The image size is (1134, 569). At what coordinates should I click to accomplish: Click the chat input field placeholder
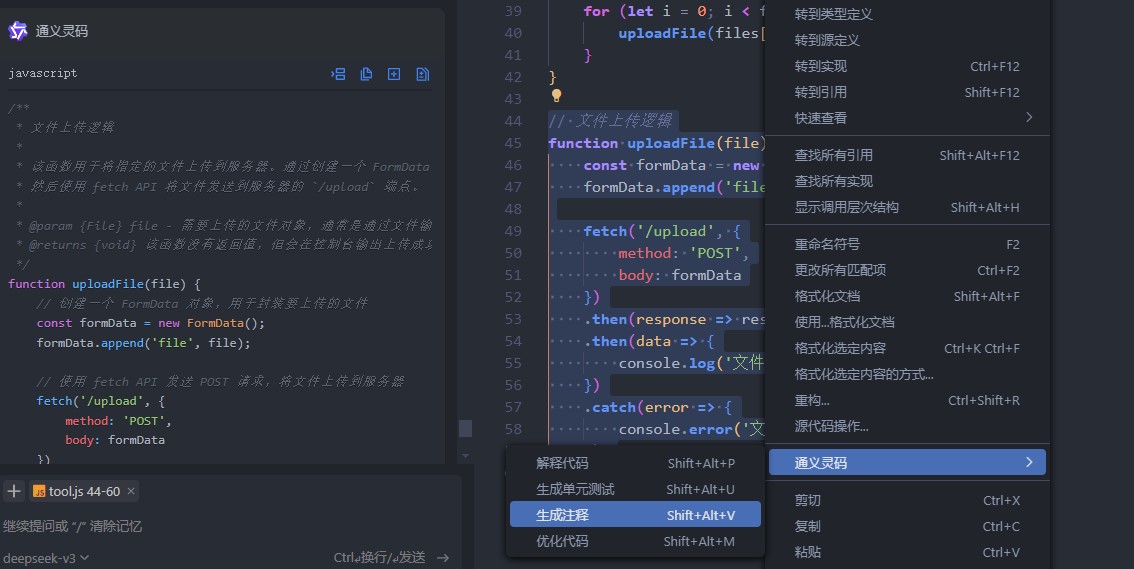[x=72, y=526]
